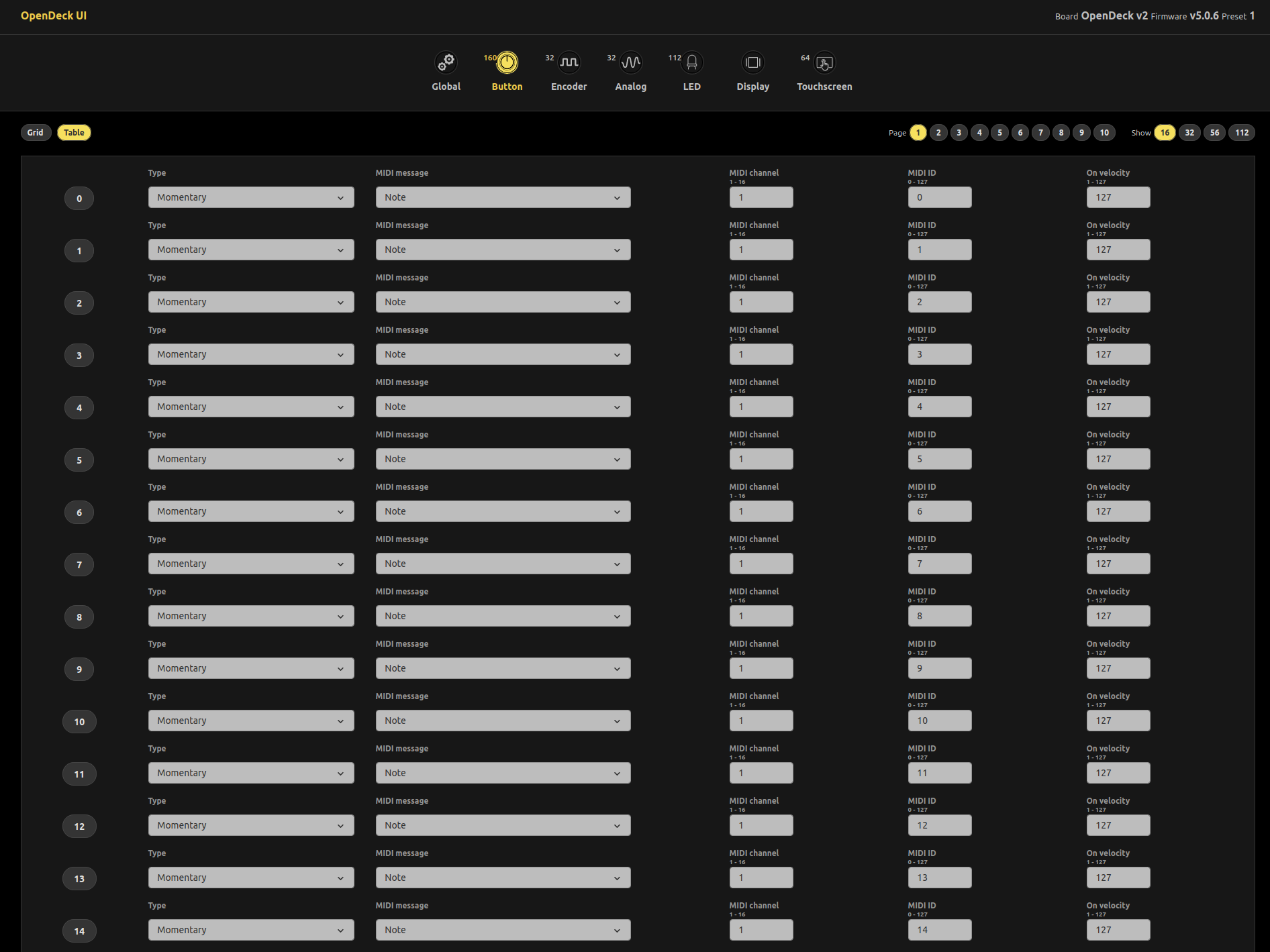The image size is (1270, 952).
Task: Open Type dropdown for button 7
Action: pyautogui.click(x=251, y=564)
